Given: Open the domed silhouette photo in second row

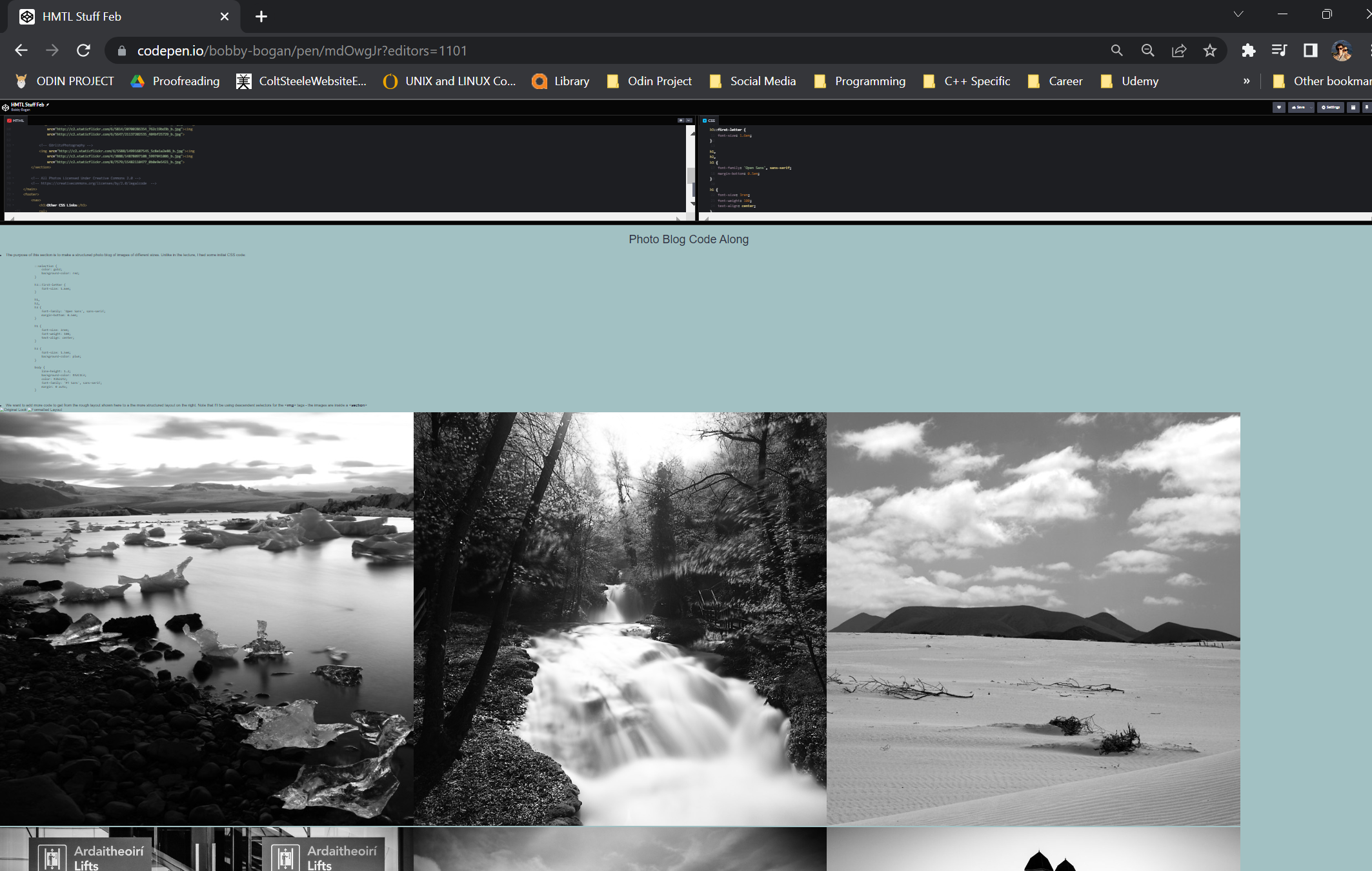Looking at the screenshot, I should coord(1033,849).
